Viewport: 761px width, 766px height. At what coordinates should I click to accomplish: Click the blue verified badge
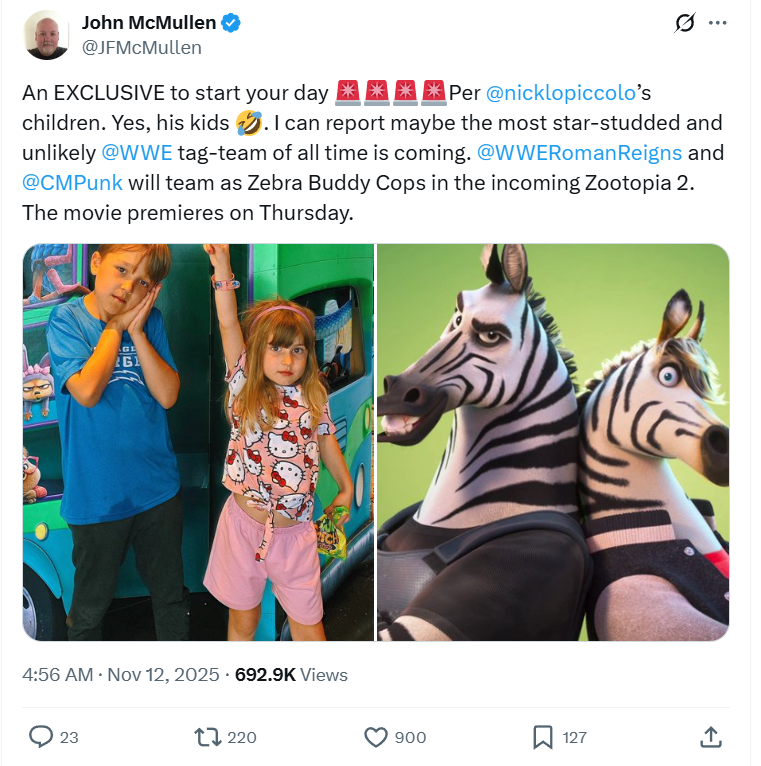click(229, 23)
